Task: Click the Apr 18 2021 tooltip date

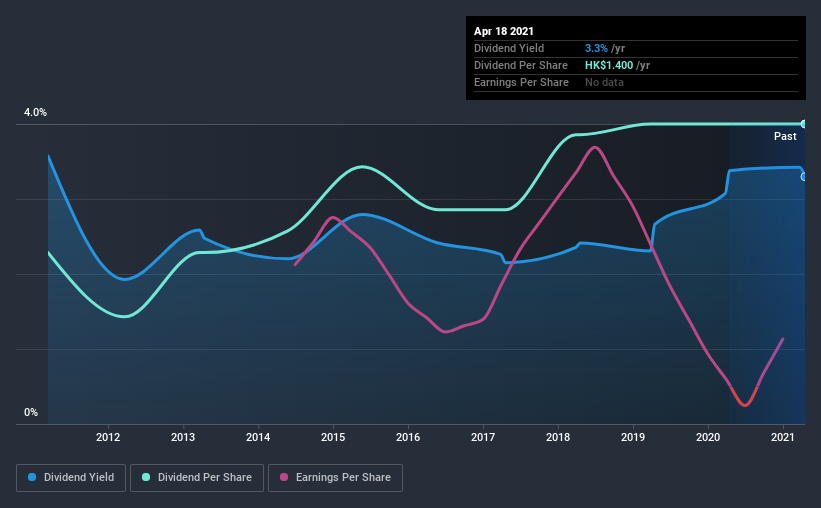Action: tap(504, 31)
